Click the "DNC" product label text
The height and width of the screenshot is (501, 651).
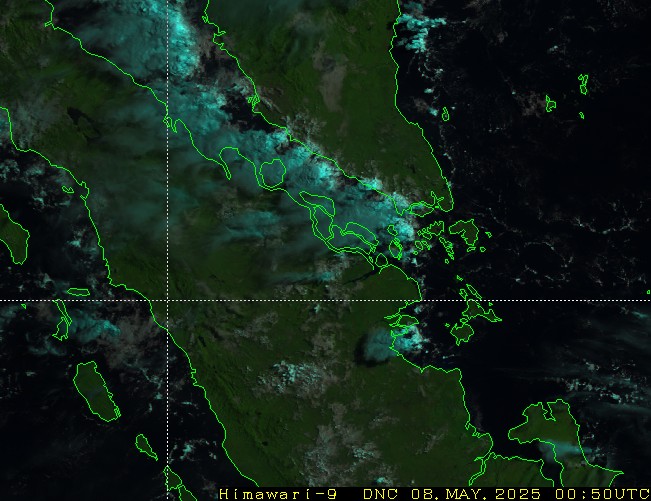tap(380, 494)
